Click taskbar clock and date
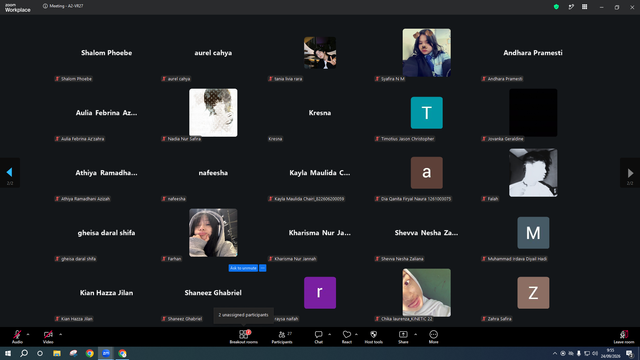Screen dimensions: 640x360 tap(611, 353)
